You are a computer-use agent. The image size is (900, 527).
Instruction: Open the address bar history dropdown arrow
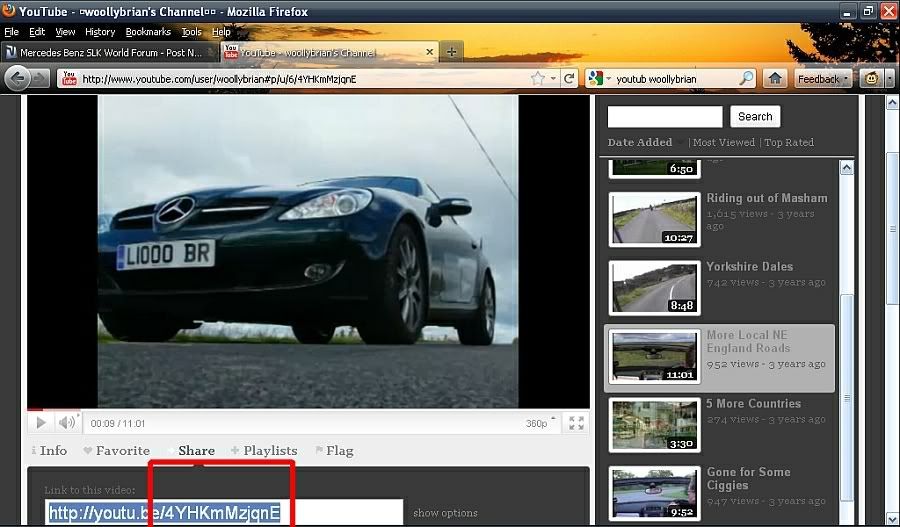point(553,79)
